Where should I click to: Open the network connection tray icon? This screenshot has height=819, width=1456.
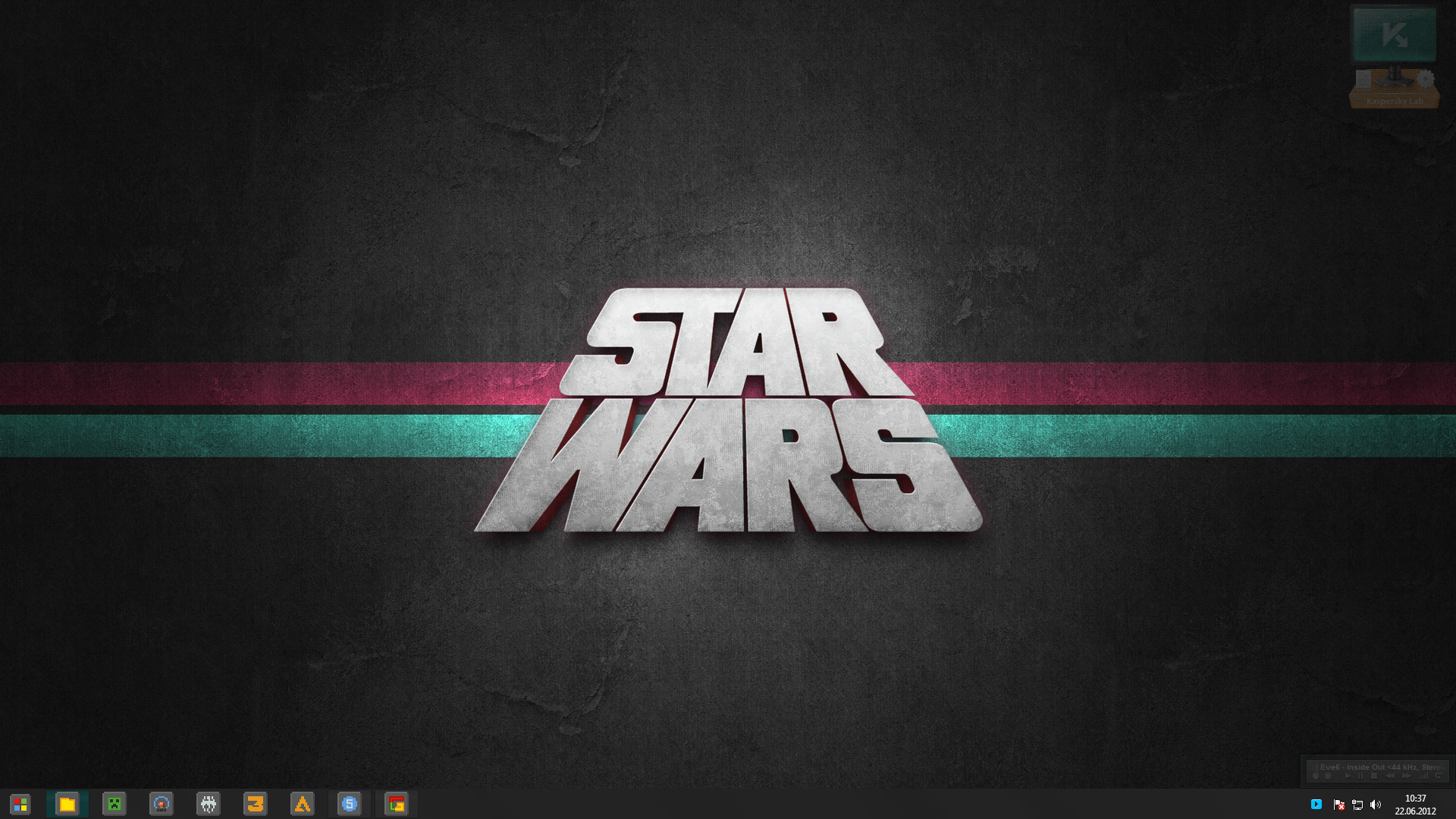[x=1357, y=805]
